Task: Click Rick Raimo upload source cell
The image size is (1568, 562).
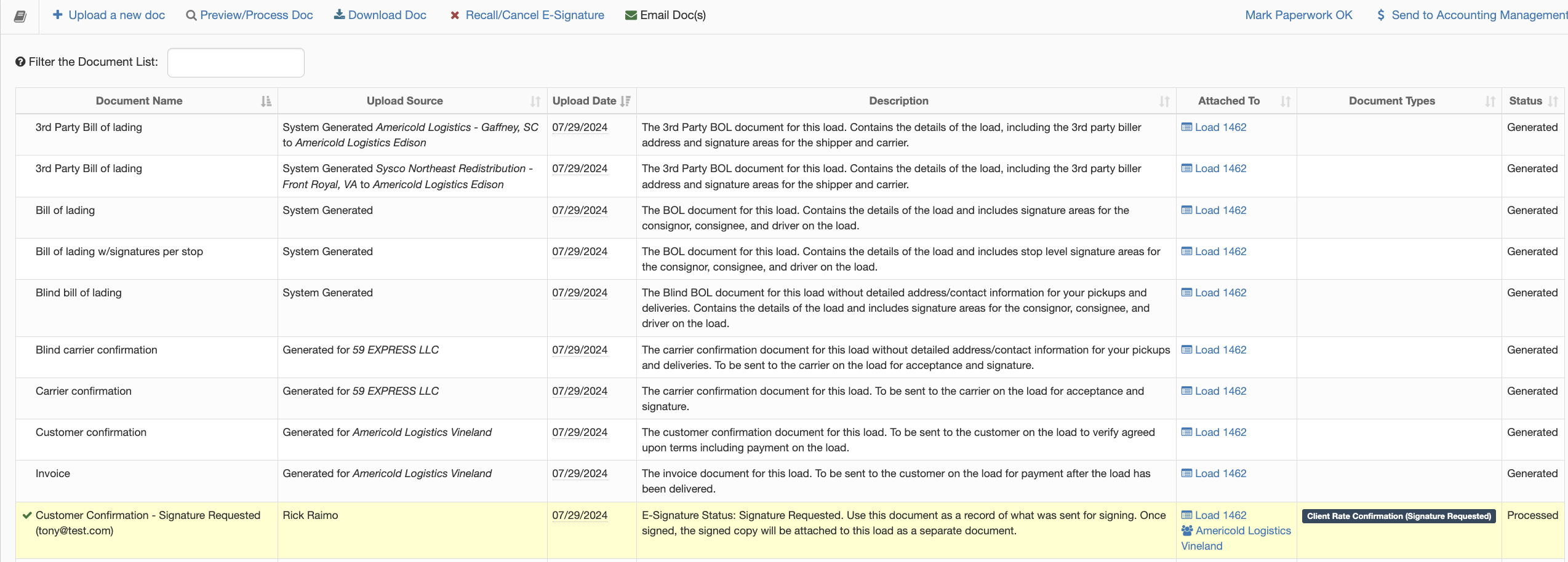Action: (412, 531)
